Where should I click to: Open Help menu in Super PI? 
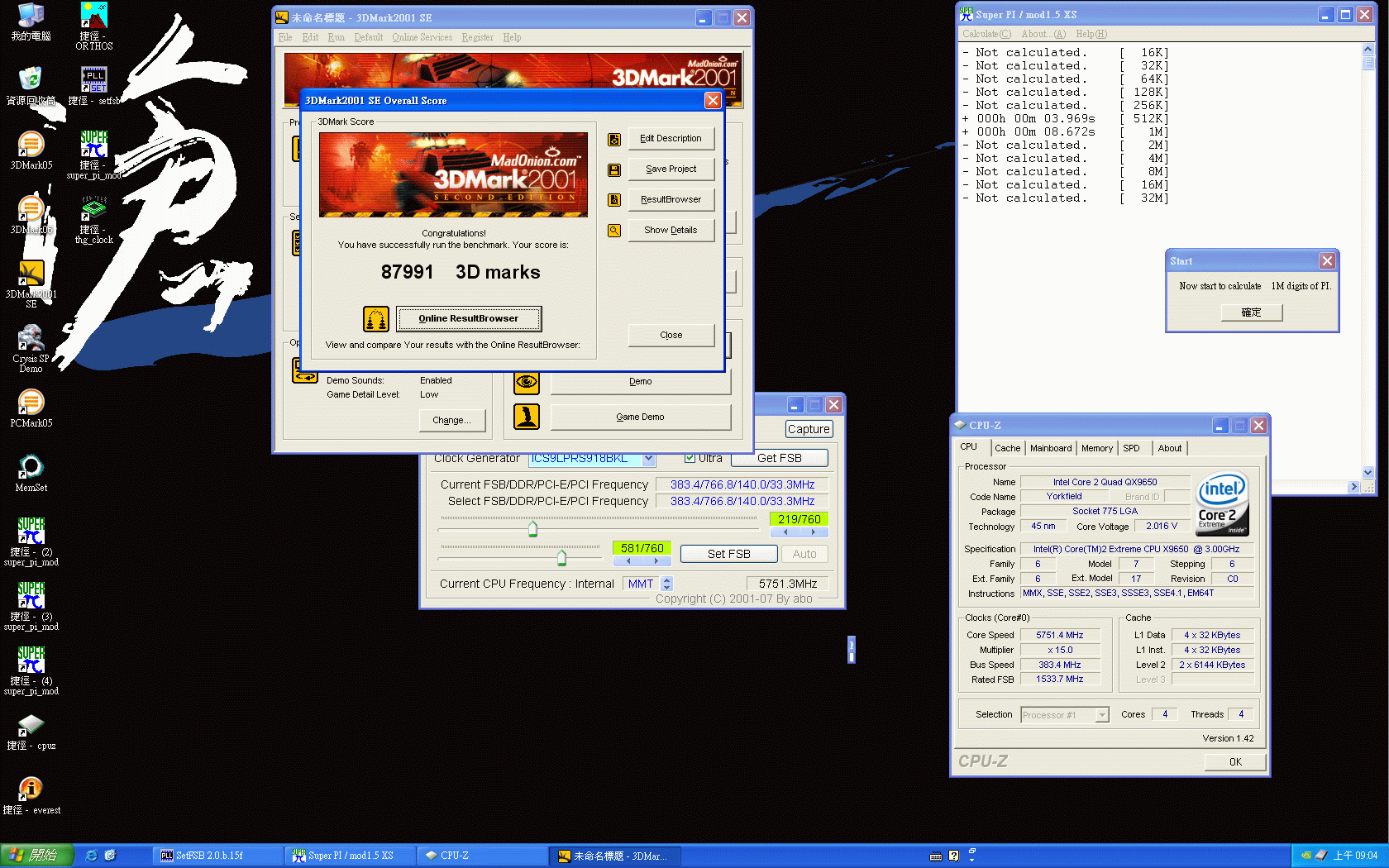pyautogui.click(x=1091, y=34)
